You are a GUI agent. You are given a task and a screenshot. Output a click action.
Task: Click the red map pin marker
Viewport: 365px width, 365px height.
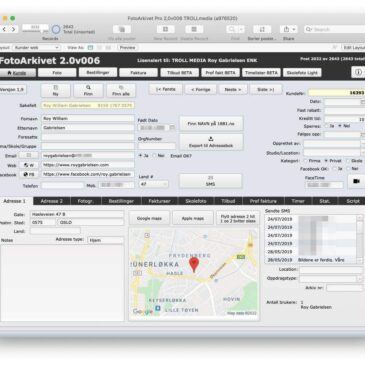coord(194,264)
